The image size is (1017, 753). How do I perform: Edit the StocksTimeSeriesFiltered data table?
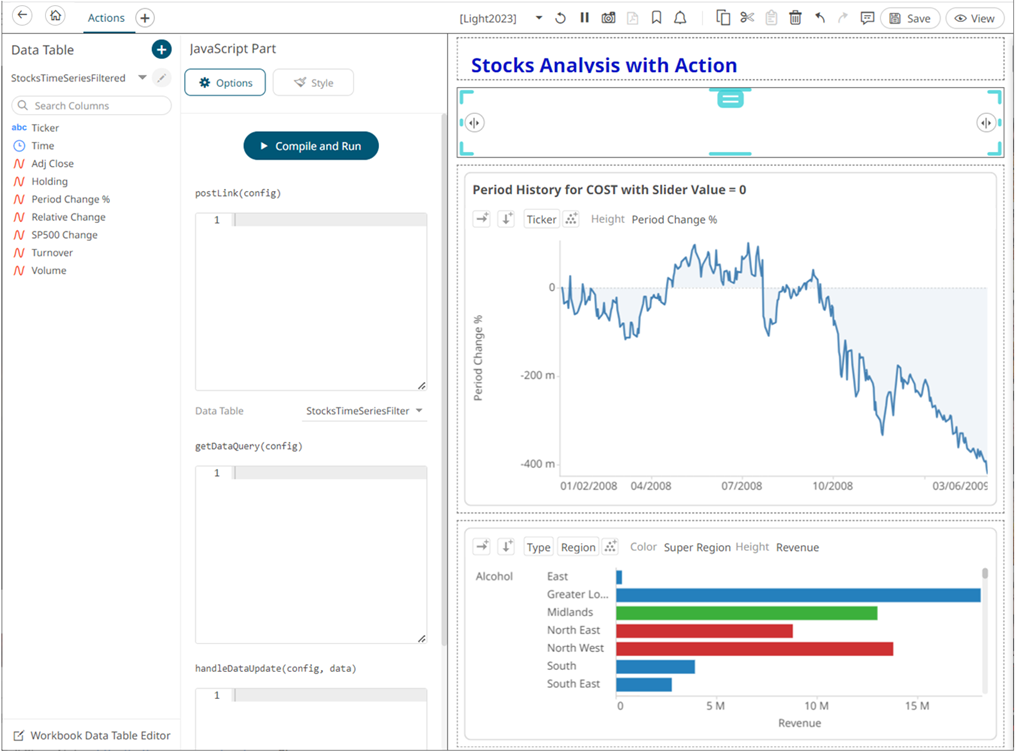(162, 78)
